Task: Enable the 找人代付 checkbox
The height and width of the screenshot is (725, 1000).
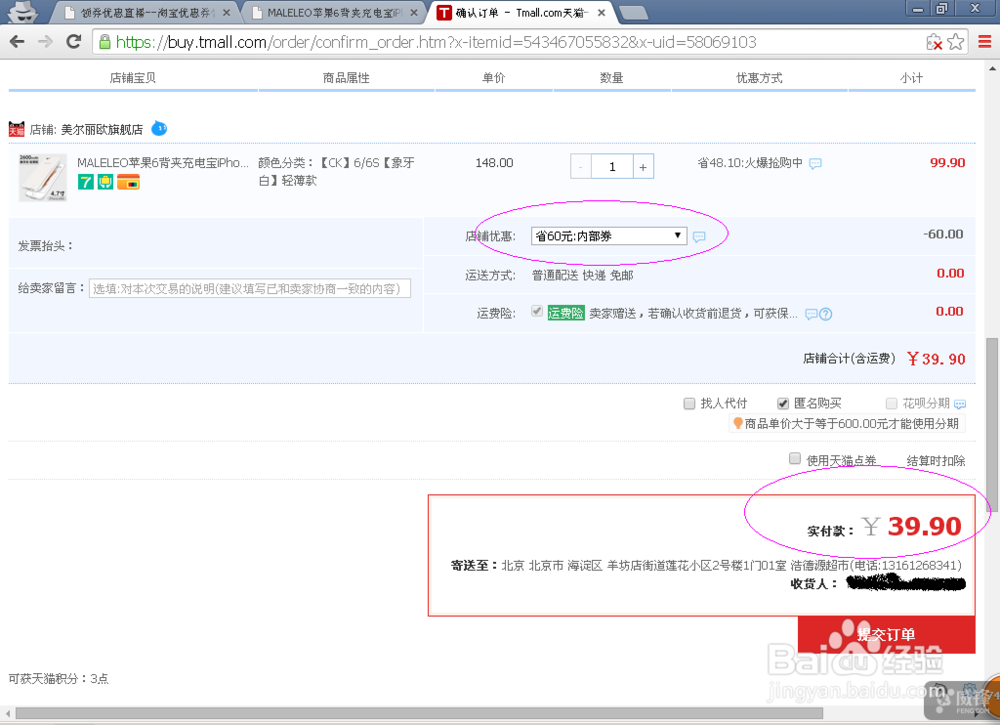Action: [689, 403]
